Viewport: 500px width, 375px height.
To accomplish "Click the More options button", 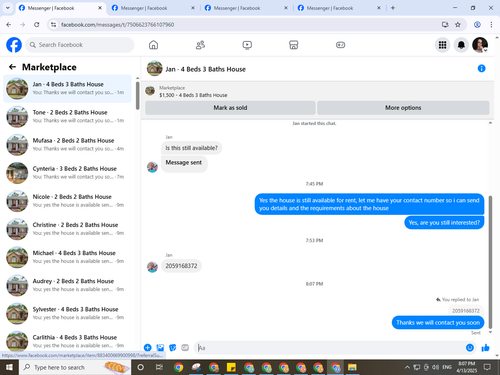I will pos(403,108).
